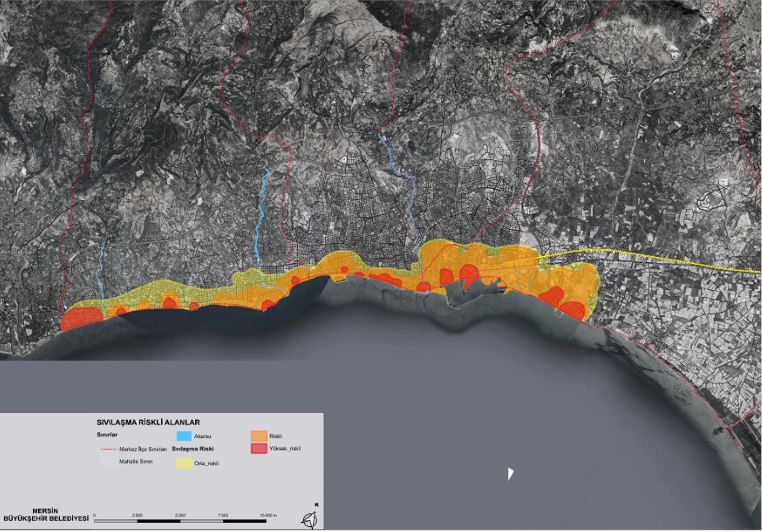Click the red high-risk zone at the eastern coast end
This screenshot has height=531, width=762.
coord(572,309)
